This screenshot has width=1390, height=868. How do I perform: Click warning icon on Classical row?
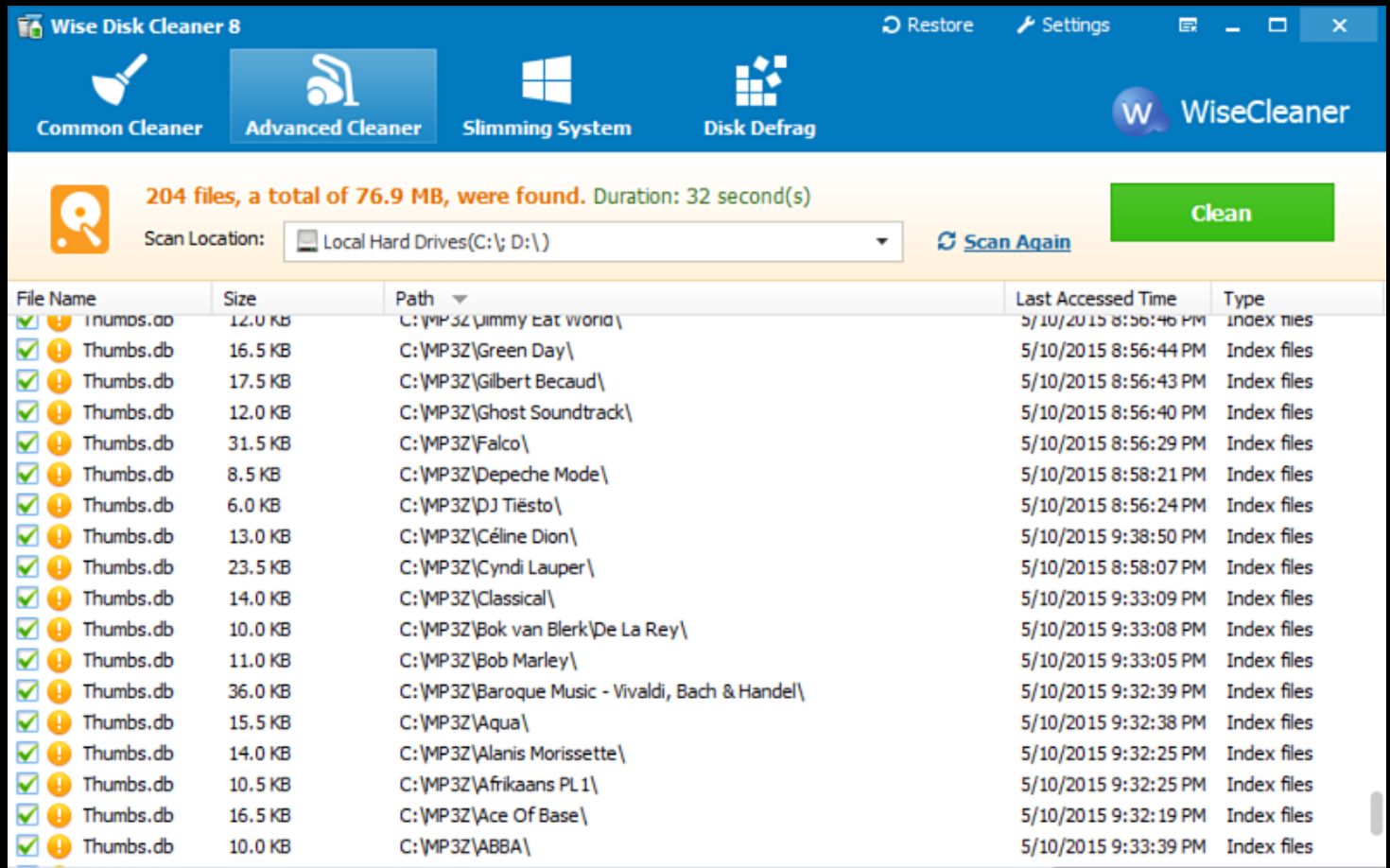point(60,599)
